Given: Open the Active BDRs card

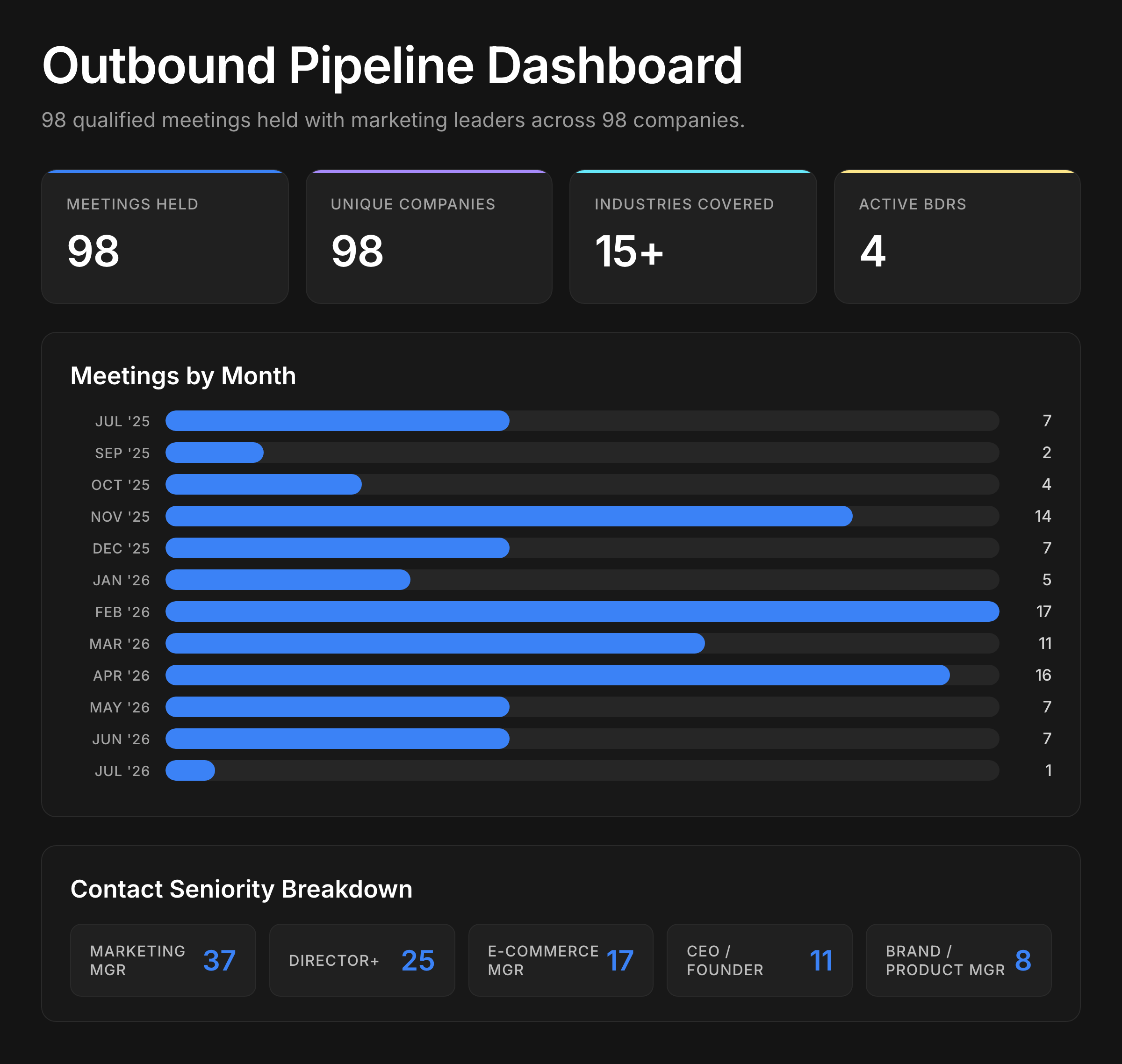Looking at the screenshot, I should [x=957, y=237].
